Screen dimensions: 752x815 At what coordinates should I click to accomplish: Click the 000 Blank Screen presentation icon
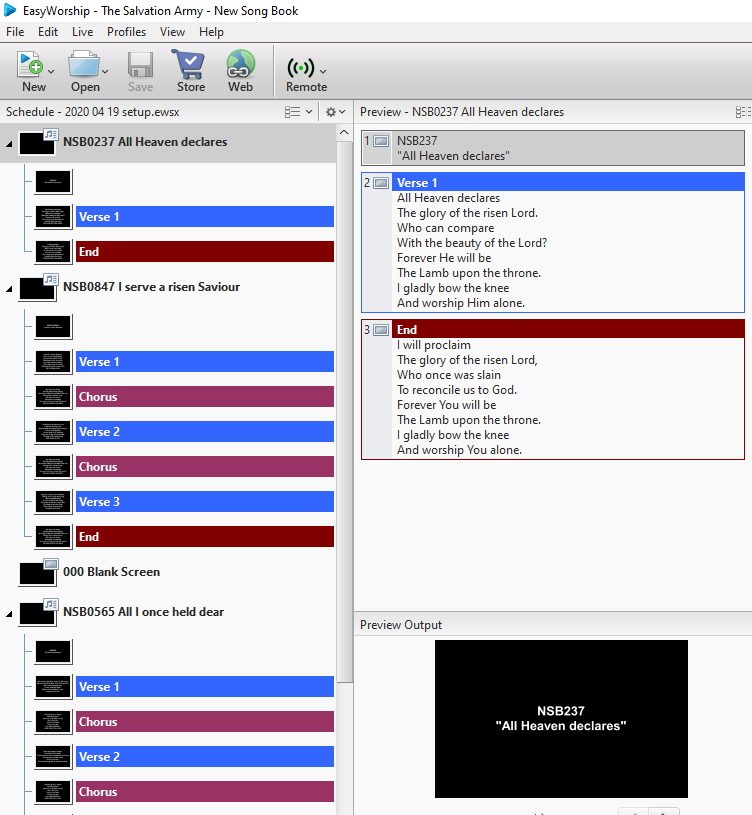(37, 572)
